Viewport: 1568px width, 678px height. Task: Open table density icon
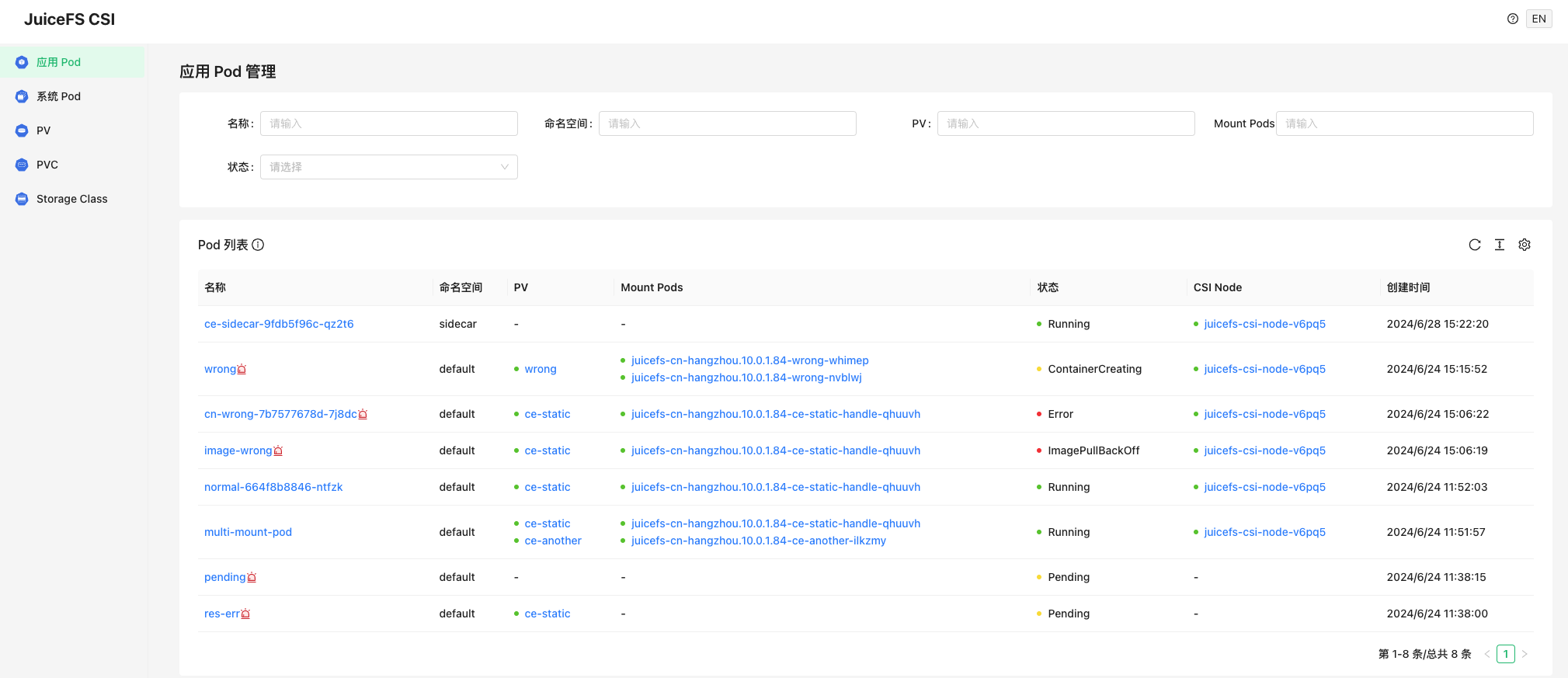coord(1500,245)
